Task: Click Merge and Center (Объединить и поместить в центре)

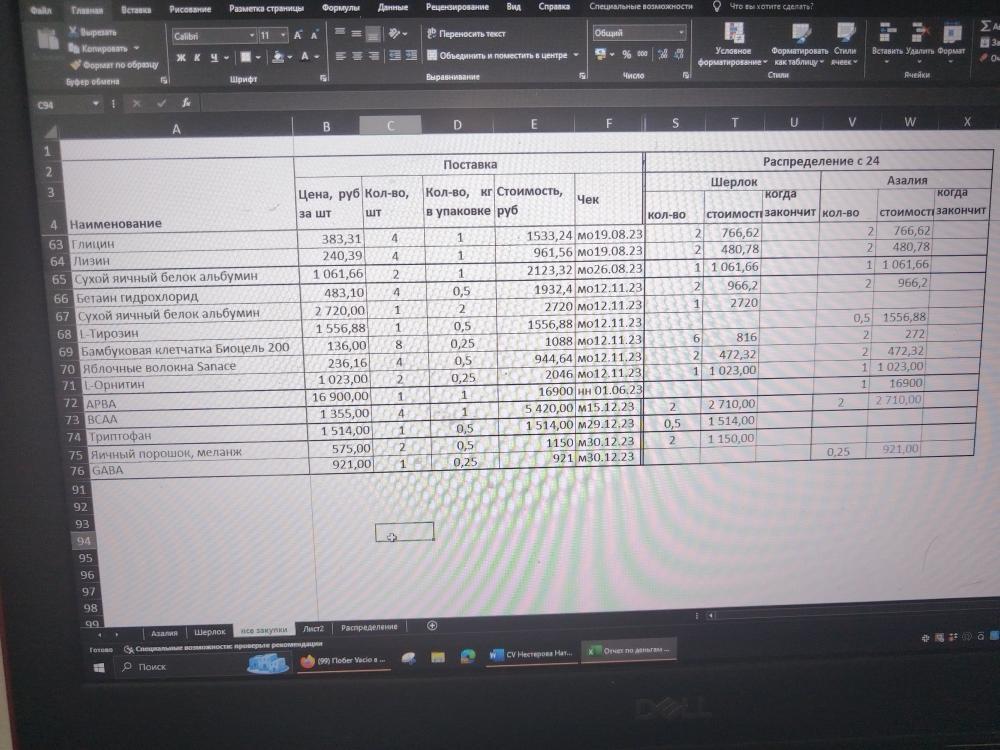Action: click(x=502, y=56)
